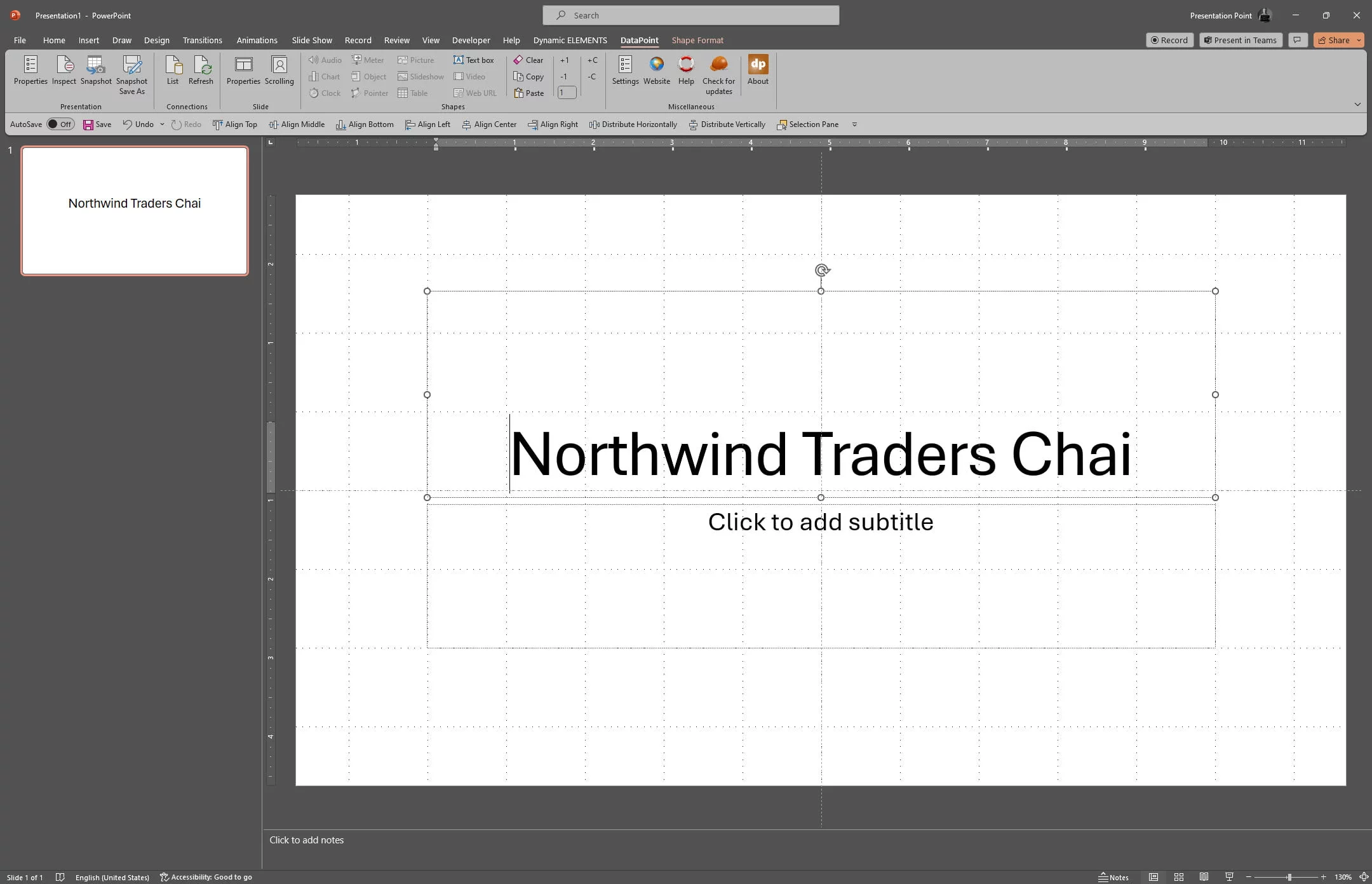The image size is (1372, 884).
Task: Click the row number field in Shapes group
Action: (567, 93)
